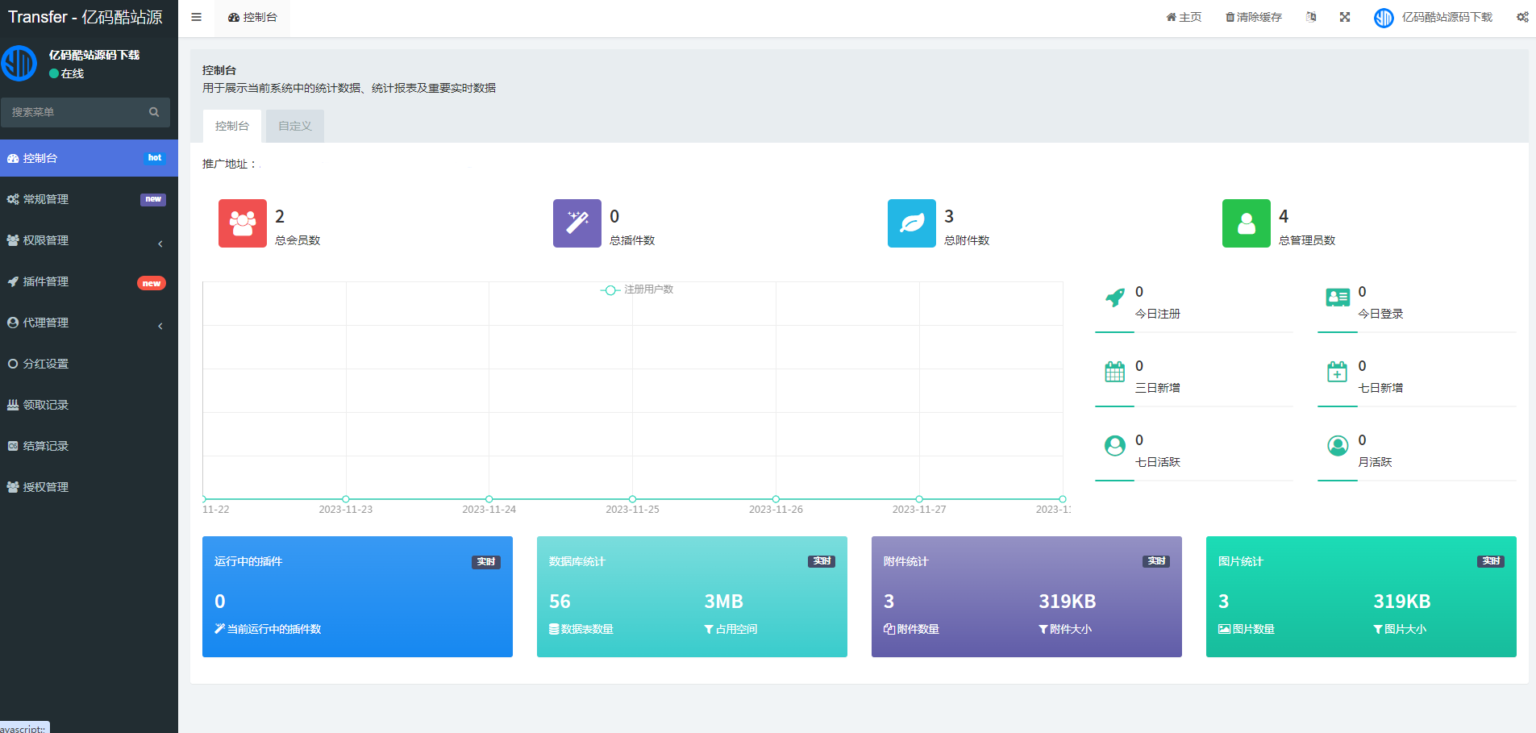Click the 今日注册 rocket icon
Image resolution: width=1536 pixels, height=733 pixels.
click(1115, 297)
